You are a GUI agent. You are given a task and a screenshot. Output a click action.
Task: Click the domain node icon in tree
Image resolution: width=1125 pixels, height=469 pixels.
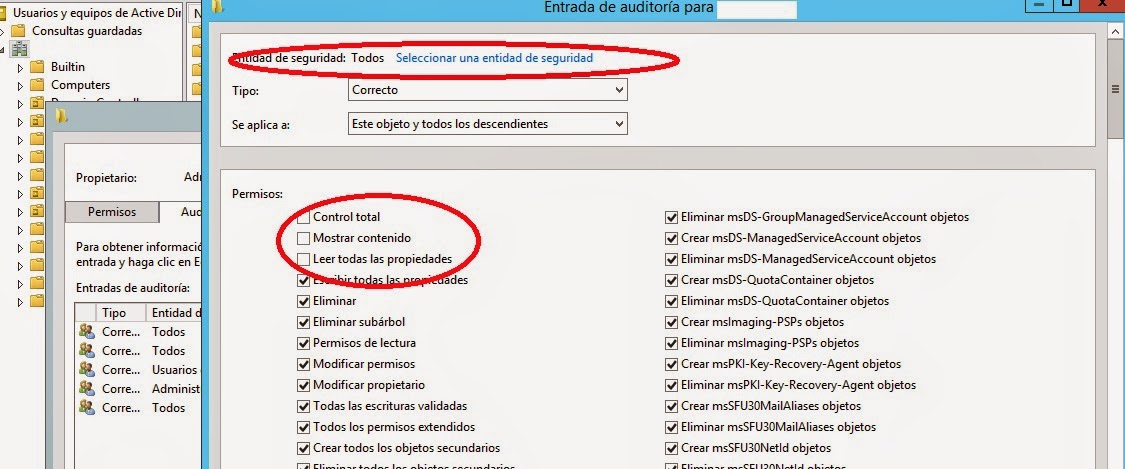pyautogui.click(x=19, y=48)
